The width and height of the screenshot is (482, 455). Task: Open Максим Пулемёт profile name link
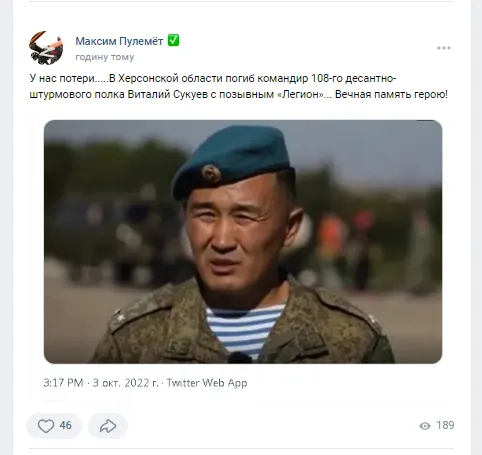(x=119, y=41)
